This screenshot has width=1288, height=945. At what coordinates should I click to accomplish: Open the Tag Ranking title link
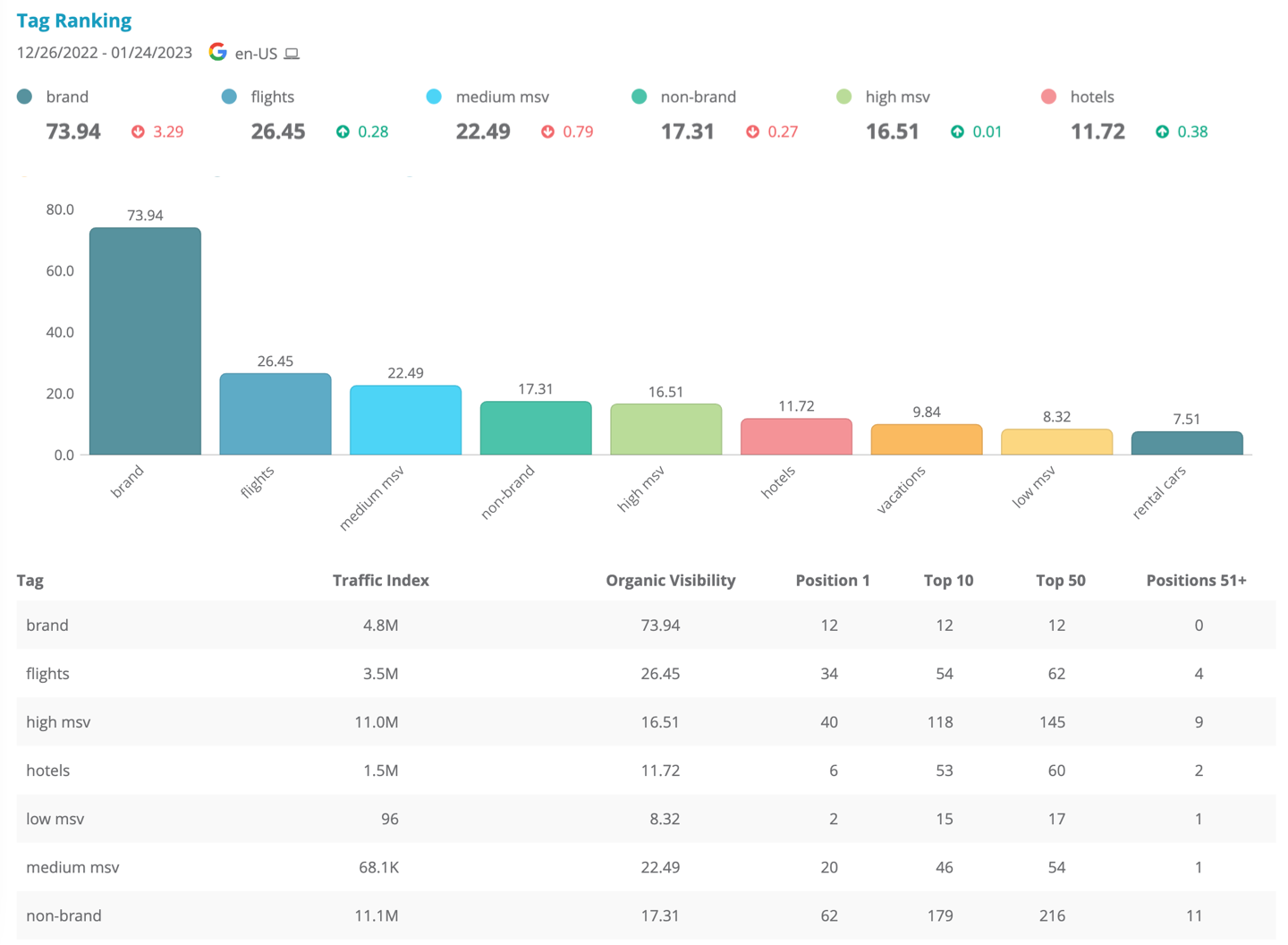pyautogui.click(x=74, y=21)
